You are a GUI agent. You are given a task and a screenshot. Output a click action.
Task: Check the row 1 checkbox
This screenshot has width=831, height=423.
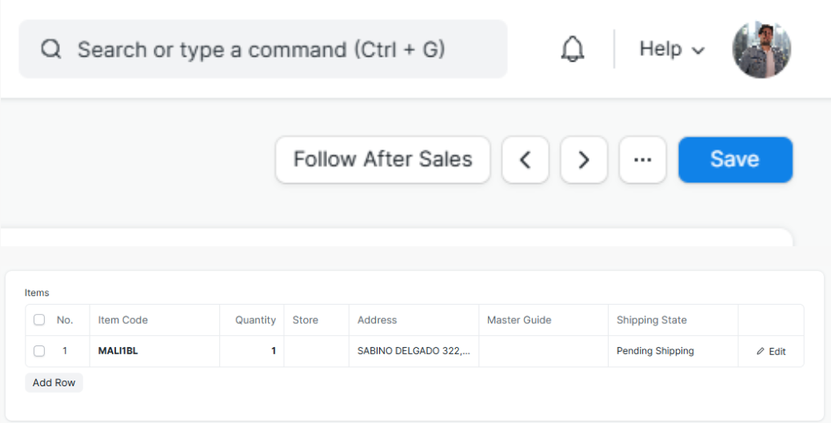click(x=39, y=351)
